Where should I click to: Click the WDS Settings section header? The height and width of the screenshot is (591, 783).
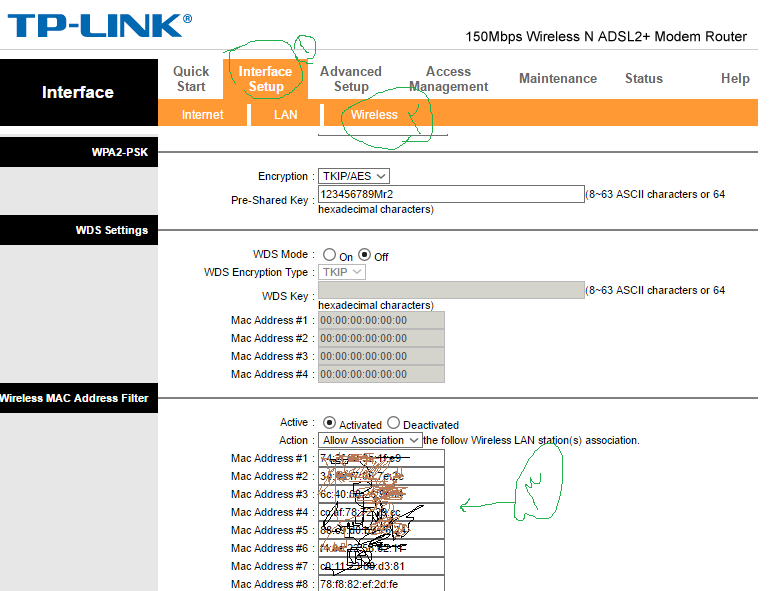79,230
